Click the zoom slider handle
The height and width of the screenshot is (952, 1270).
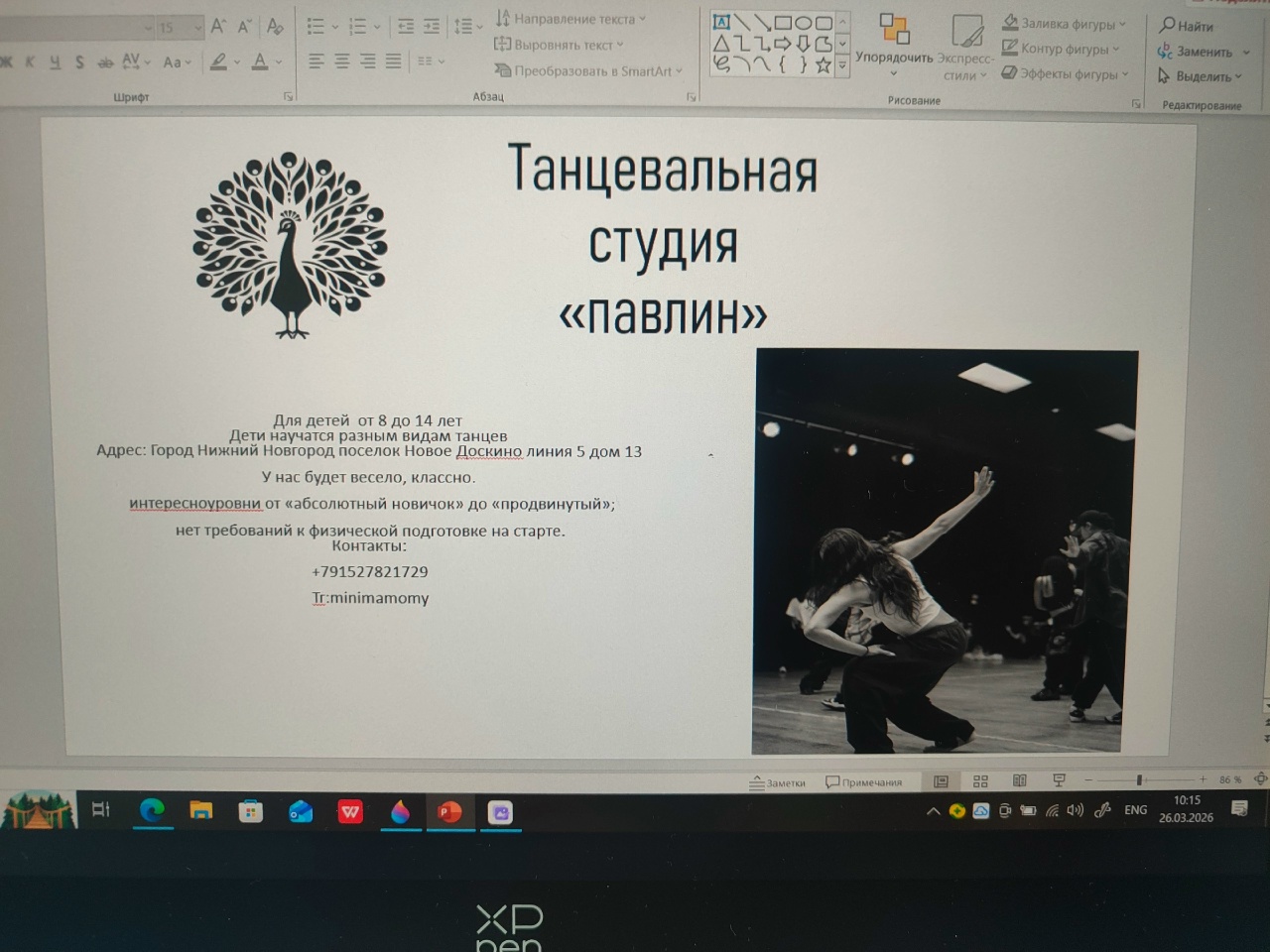[1139, 780]
